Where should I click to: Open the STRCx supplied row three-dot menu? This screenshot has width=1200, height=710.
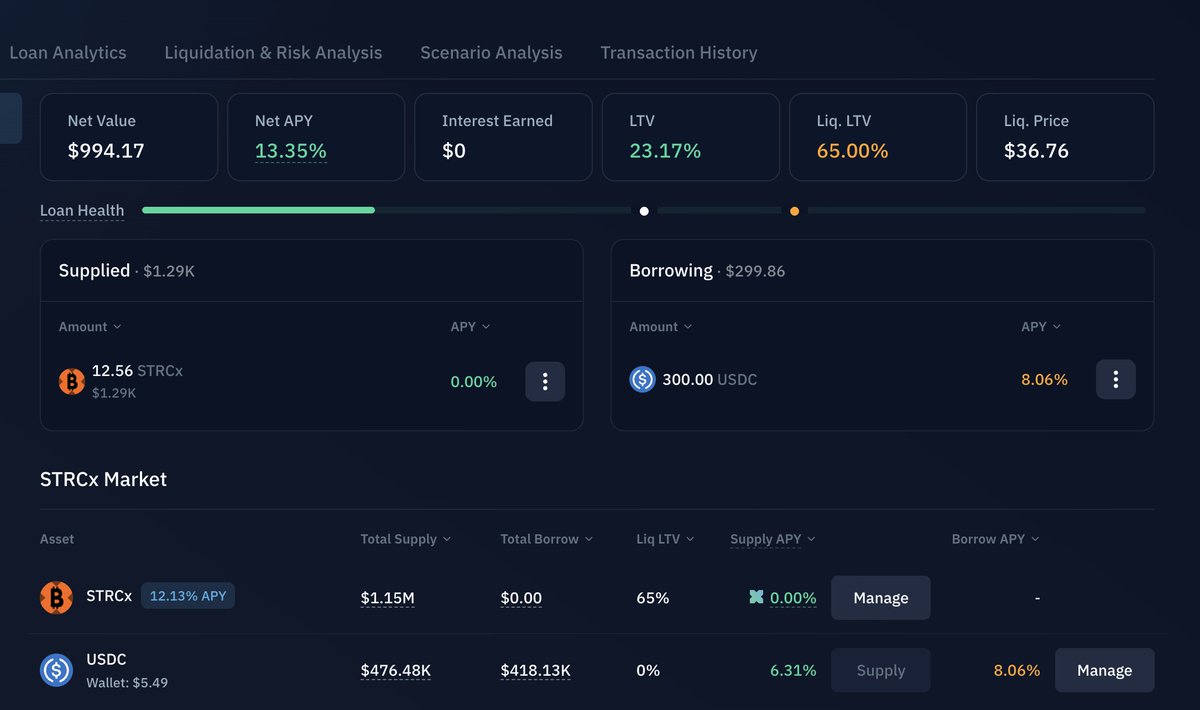(545, 381)
